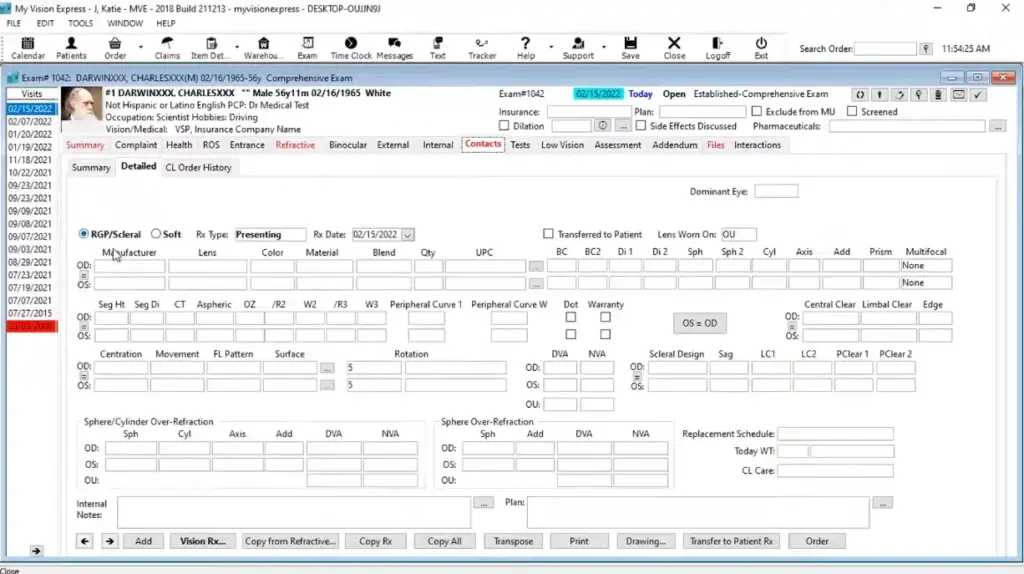Click the Text toolbar icon

point(438,48)
